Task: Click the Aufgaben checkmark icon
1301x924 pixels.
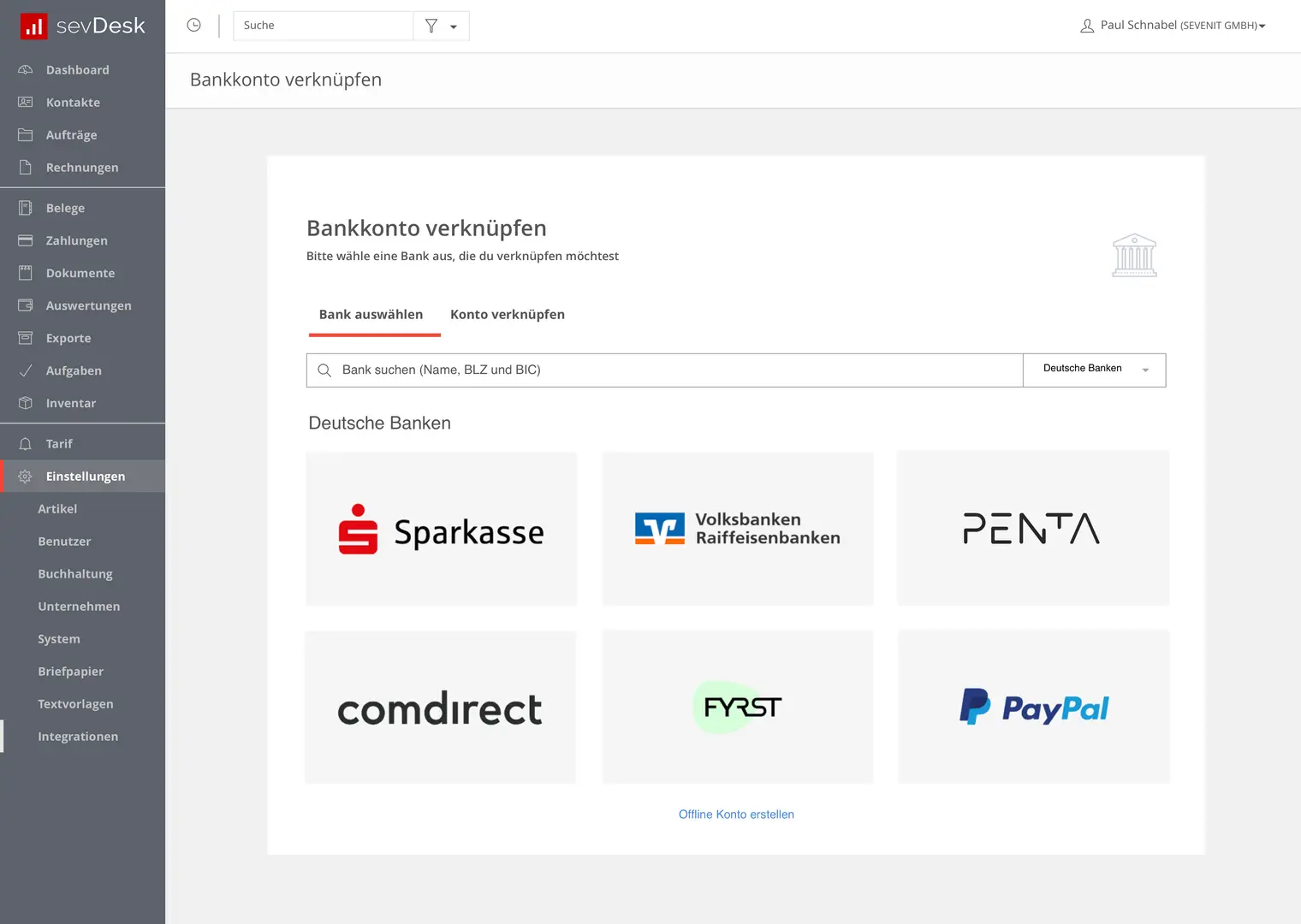Action: pyautogui.click(x=26, y=370)
